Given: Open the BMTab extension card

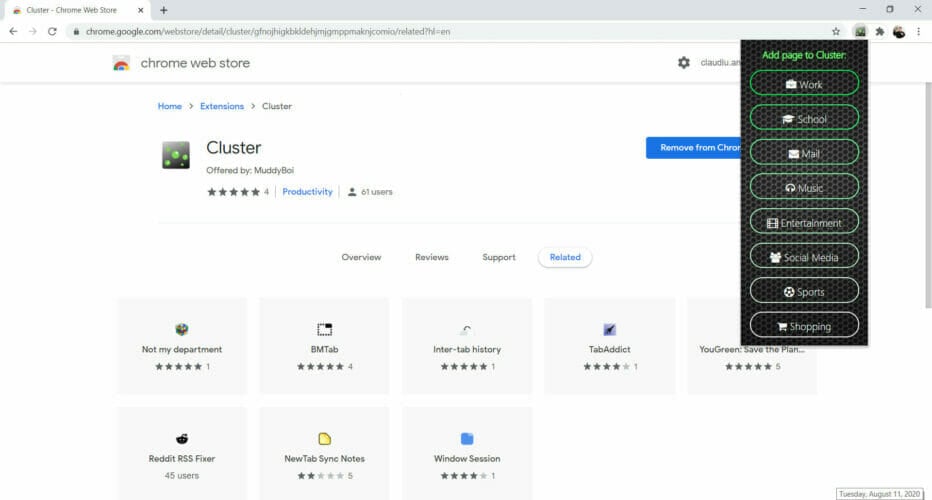Looking at the screenshot, I should click(324, 346).
